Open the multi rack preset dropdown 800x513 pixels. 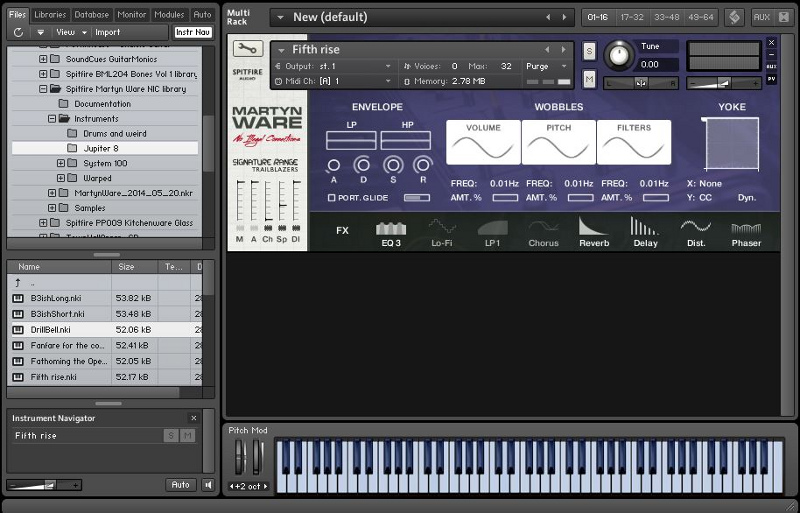pyautogui.click(x=280, y=17)
